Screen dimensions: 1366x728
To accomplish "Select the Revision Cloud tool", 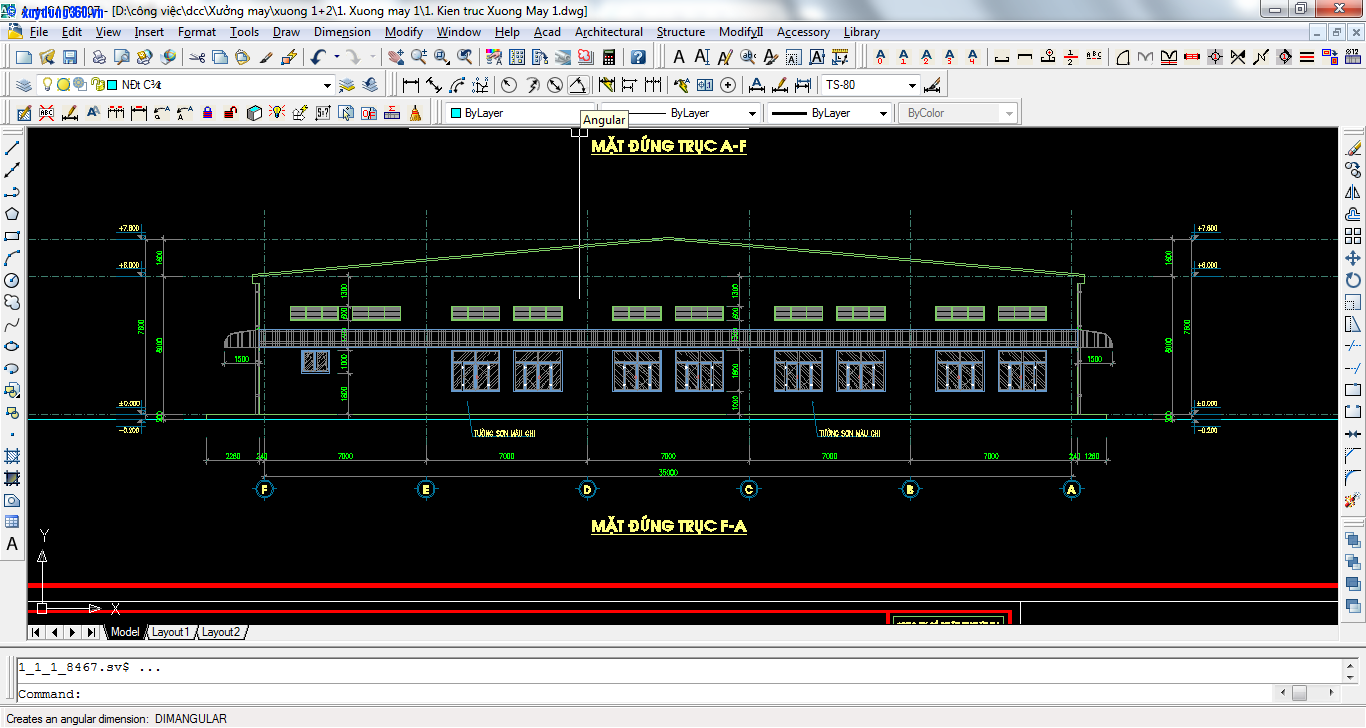I will 13,302.
